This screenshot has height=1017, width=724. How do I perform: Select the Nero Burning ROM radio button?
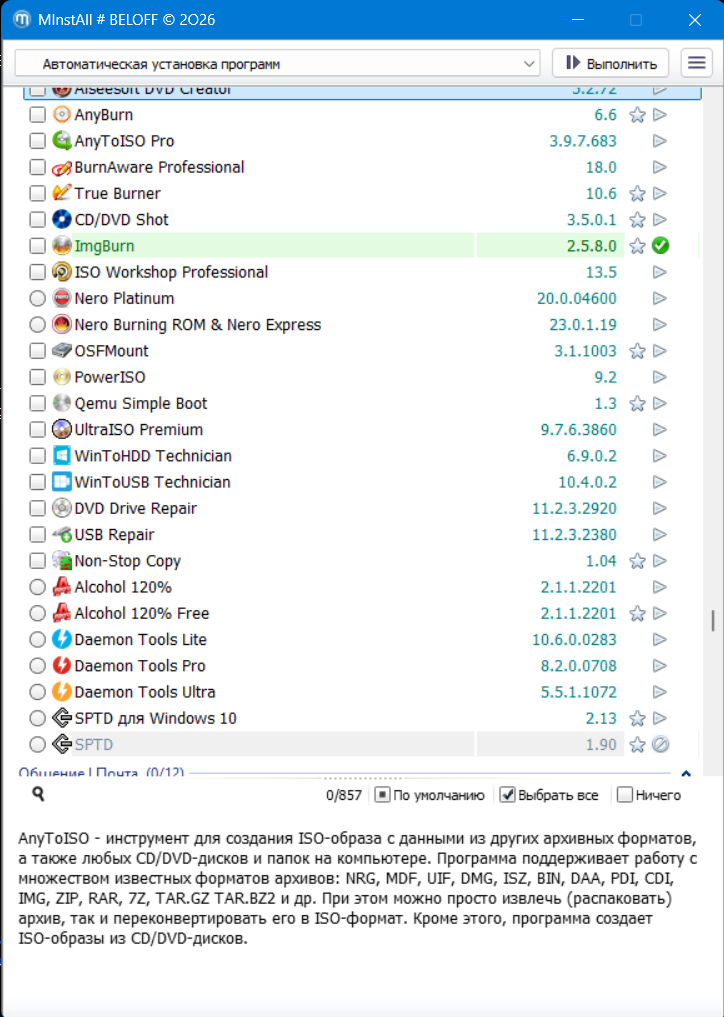coord(38,324)
